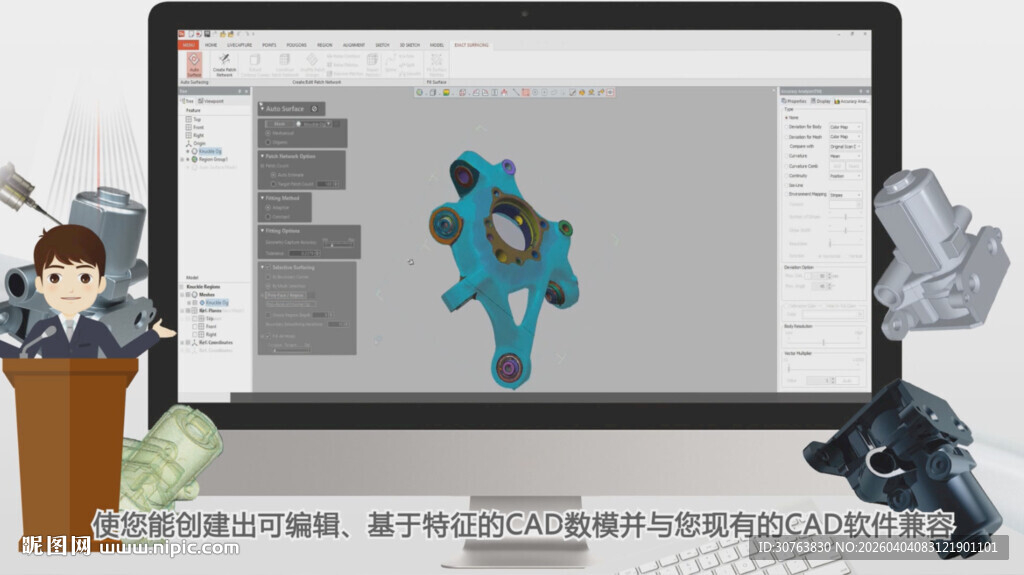Screen dimensions: 1024x575
Task: Switch to the Properties tab
Action: point(794,101)
